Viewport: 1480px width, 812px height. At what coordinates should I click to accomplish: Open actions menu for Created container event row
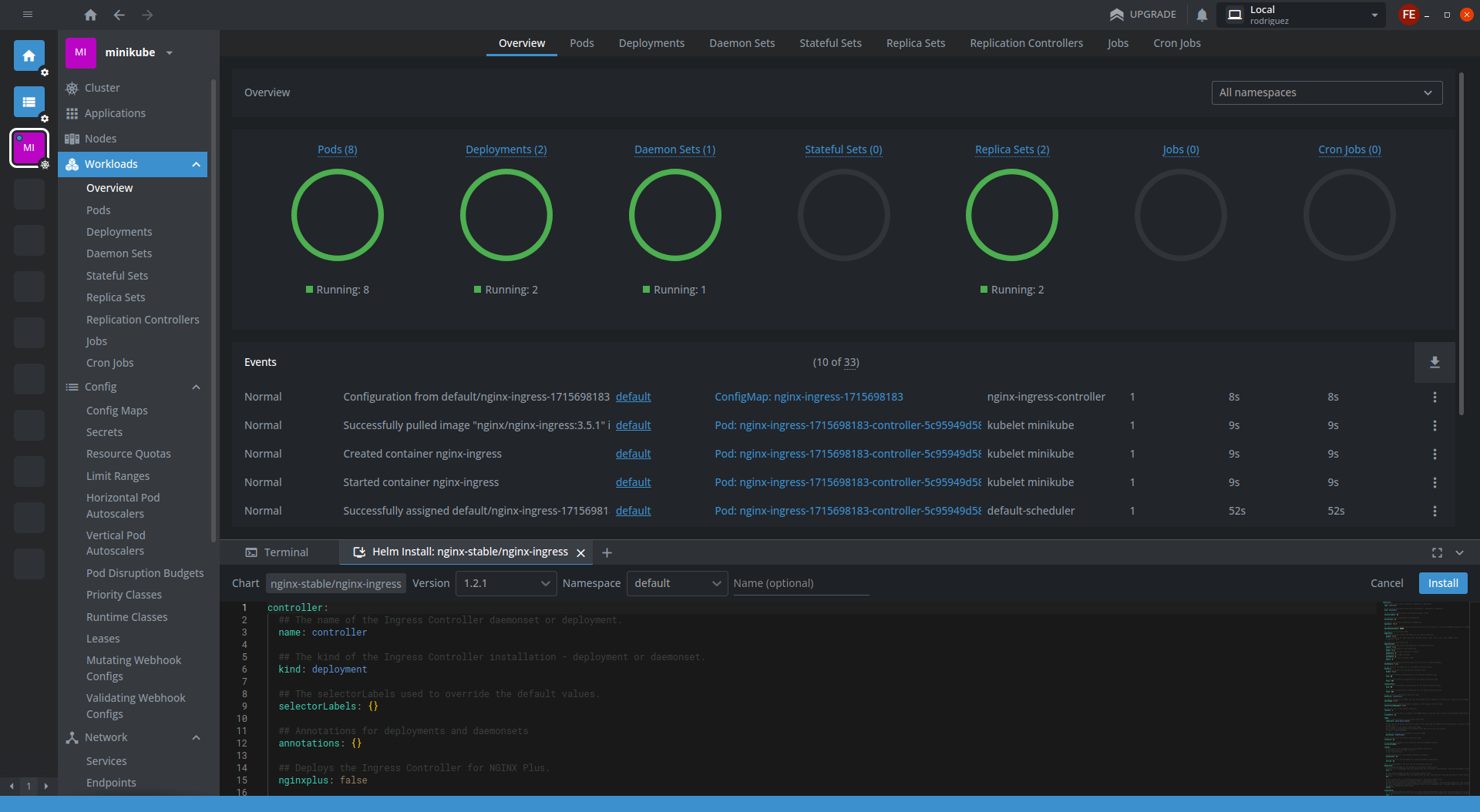[1435, 454]
